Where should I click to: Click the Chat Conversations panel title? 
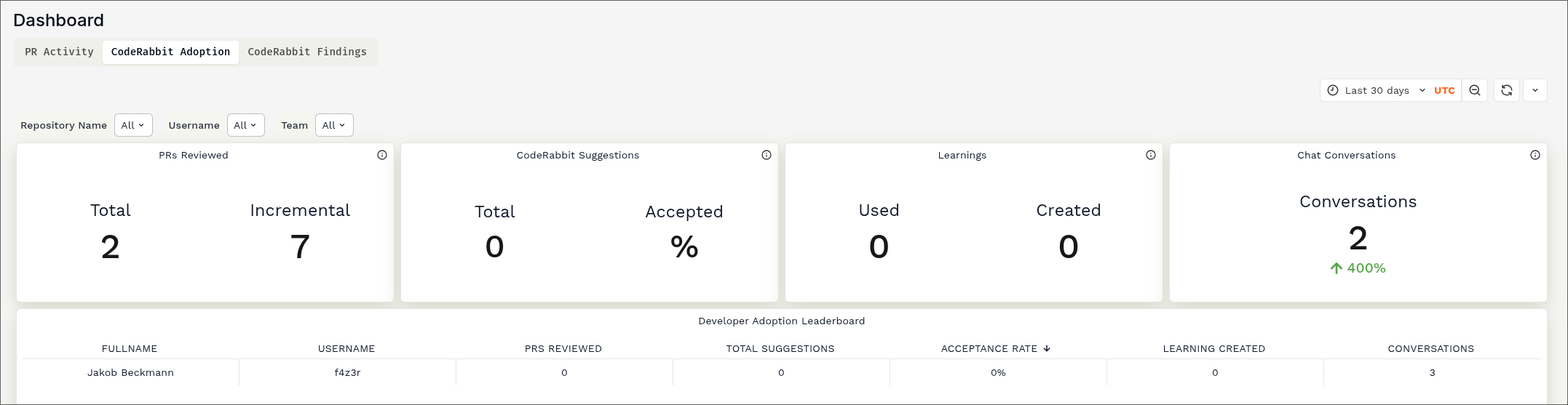(x=1347, y=155)
